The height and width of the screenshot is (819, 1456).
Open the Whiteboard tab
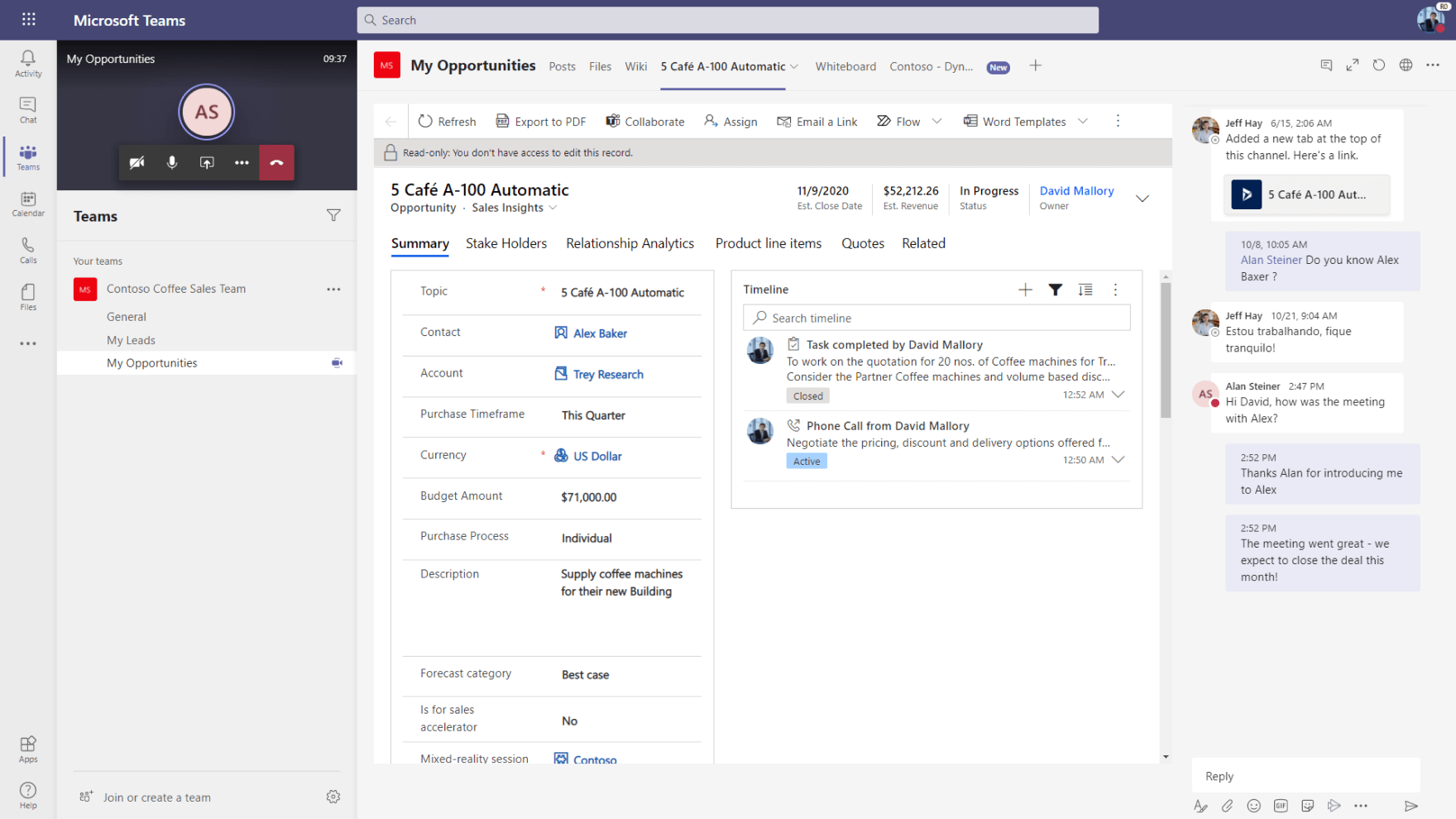(x=845, y=66)
